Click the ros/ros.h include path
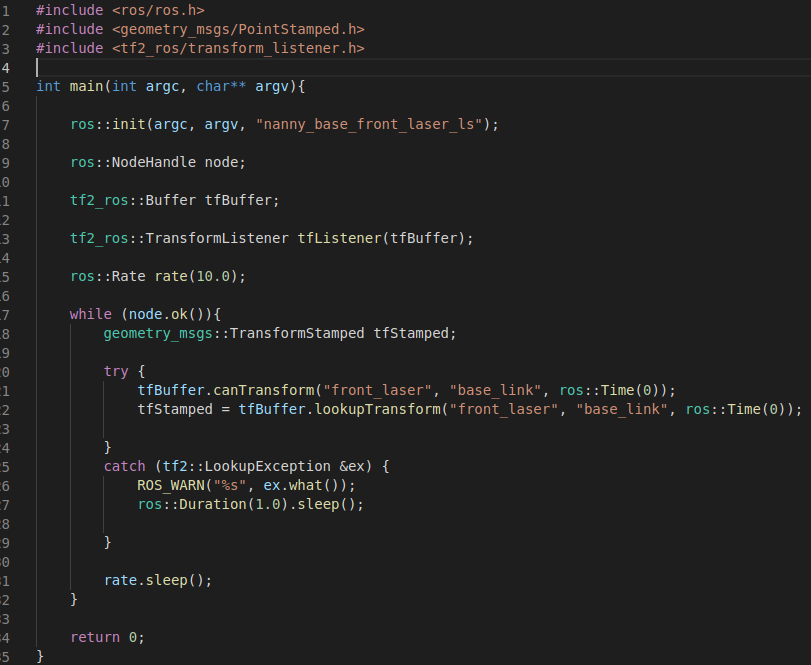The width and height of the screenshot is (811, 665). coord(157,10)
